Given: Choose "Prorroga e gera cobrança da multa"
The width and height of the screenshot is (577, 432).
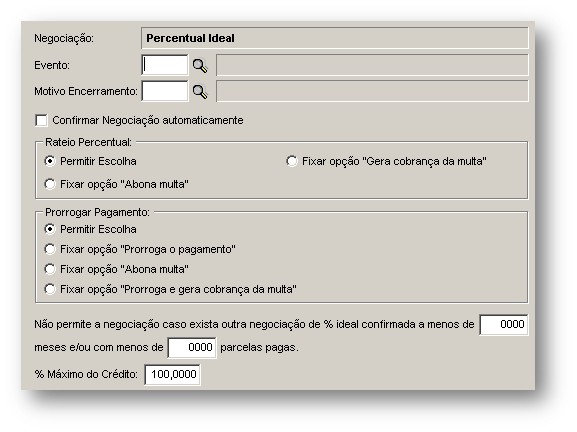Looking at the screenshot, I should (x=50, y=289).
